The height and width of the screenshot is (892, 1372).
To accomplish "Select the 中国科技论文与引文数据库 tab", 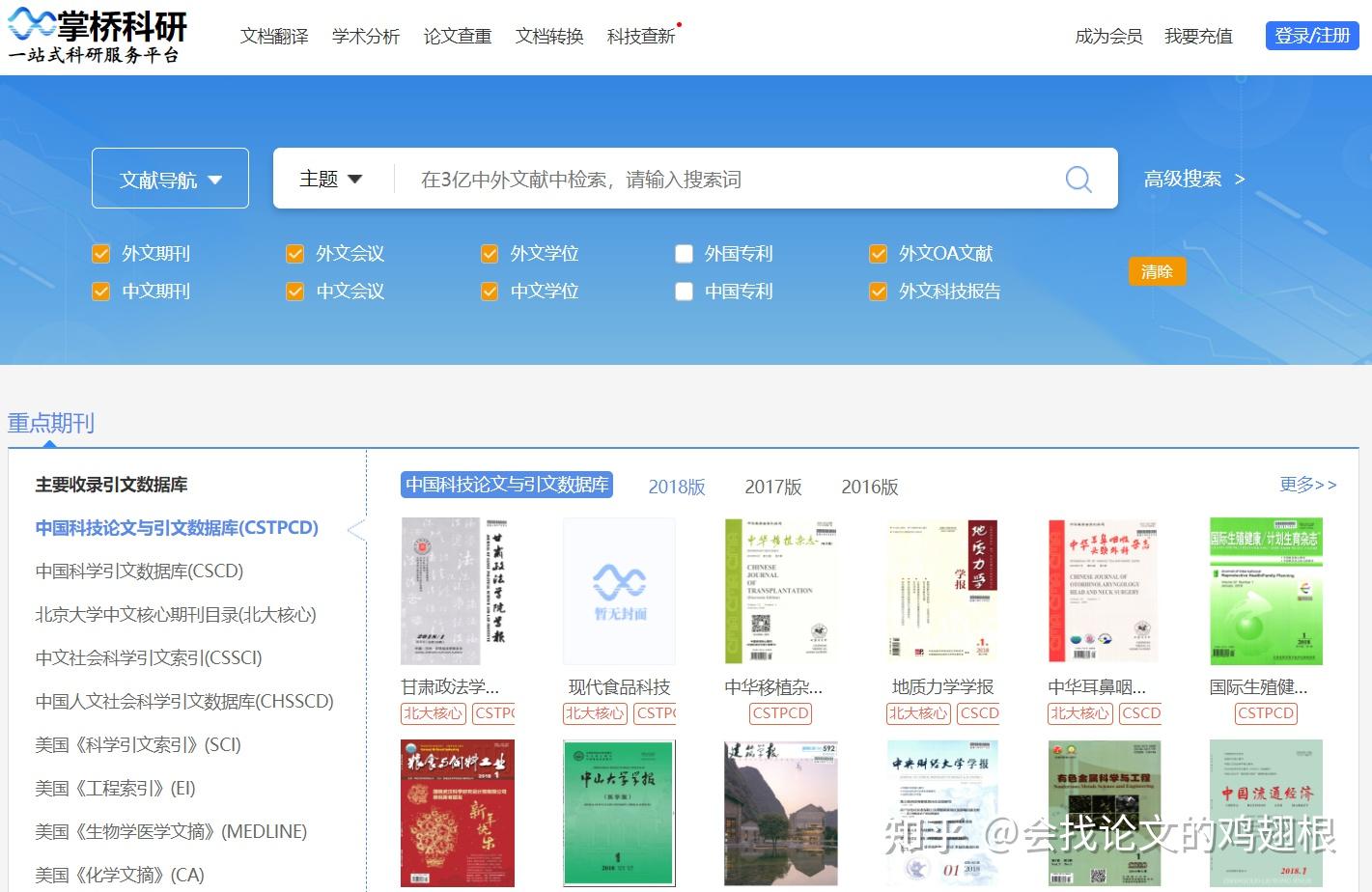I will 507,485.
